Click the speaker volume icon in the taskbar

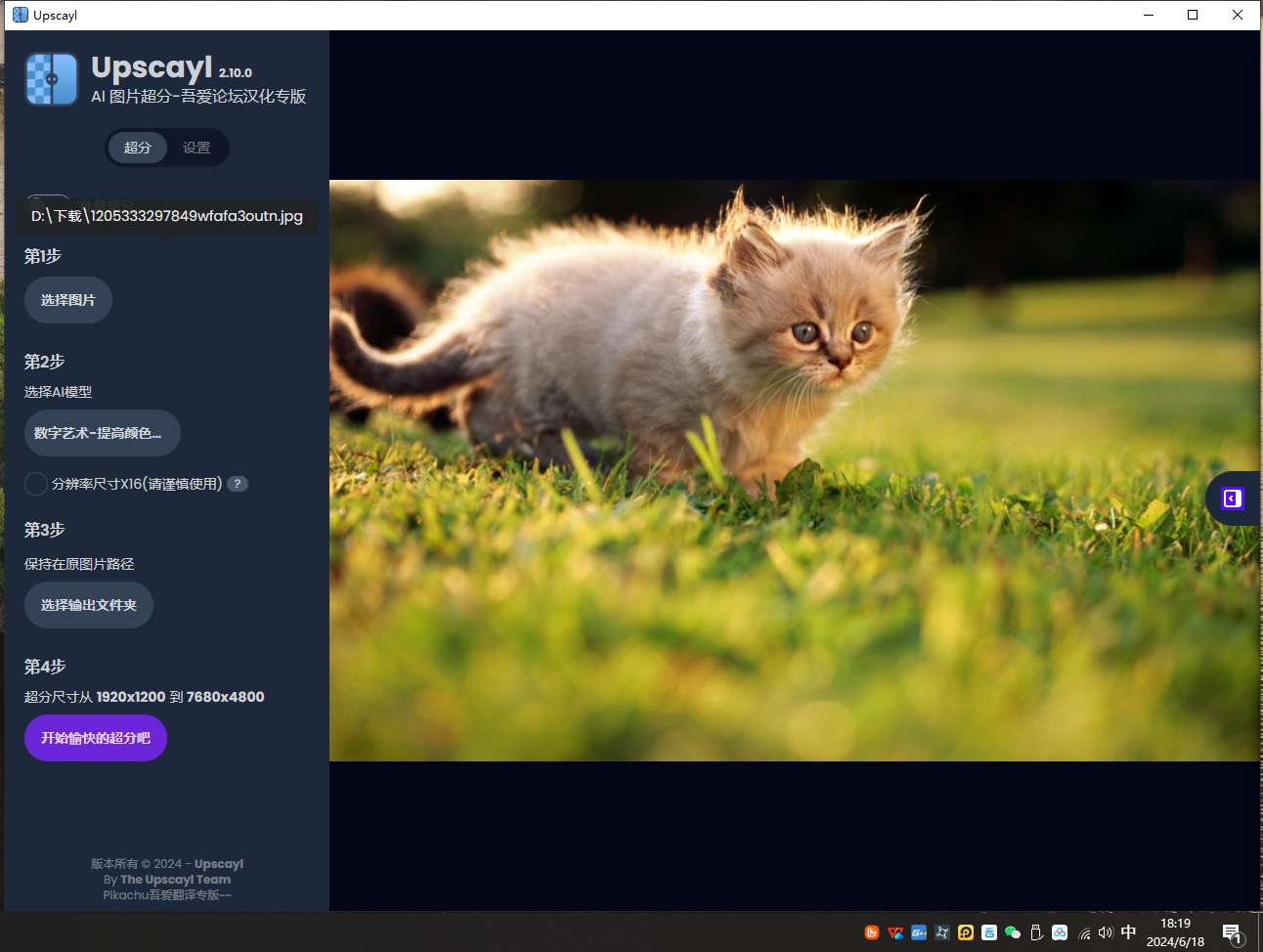1106,932
